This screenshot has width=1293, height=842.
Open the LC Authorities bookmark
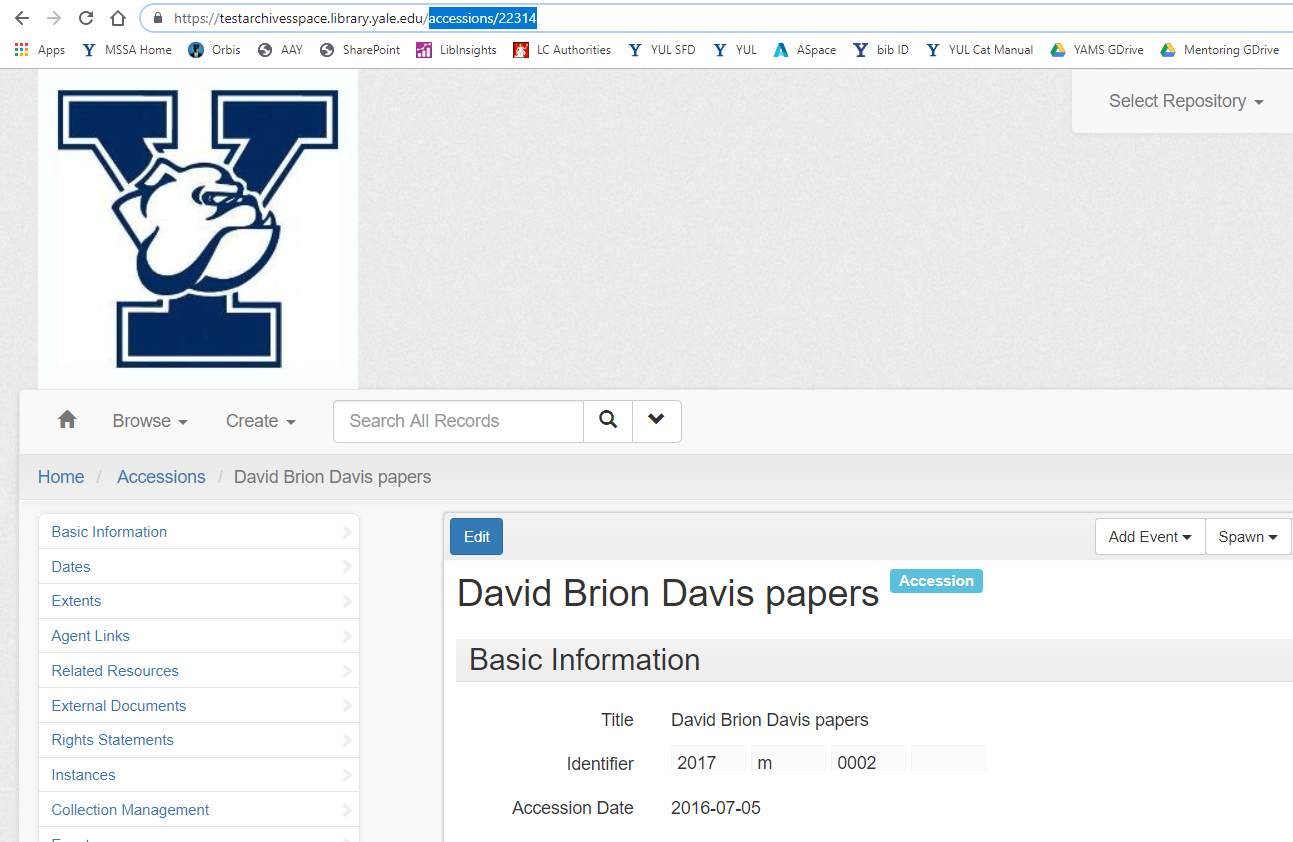[562, 50]
